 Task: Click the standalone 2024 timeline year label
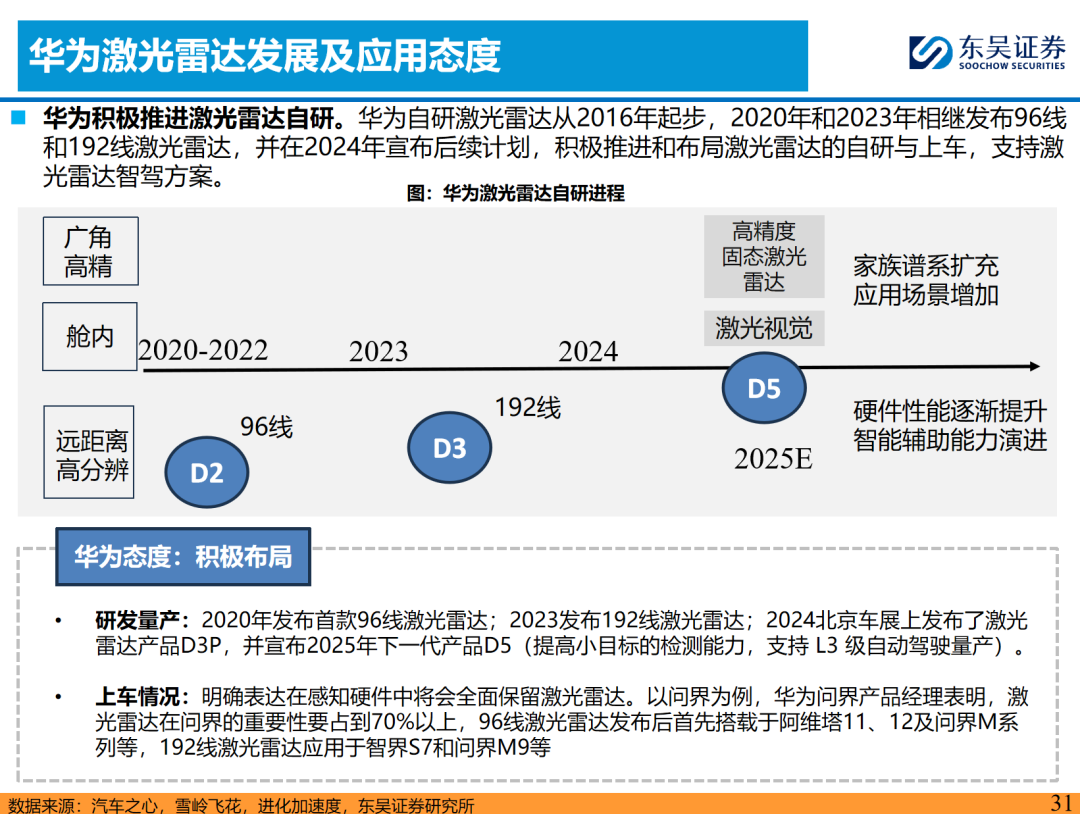click(x=588, y=351)
